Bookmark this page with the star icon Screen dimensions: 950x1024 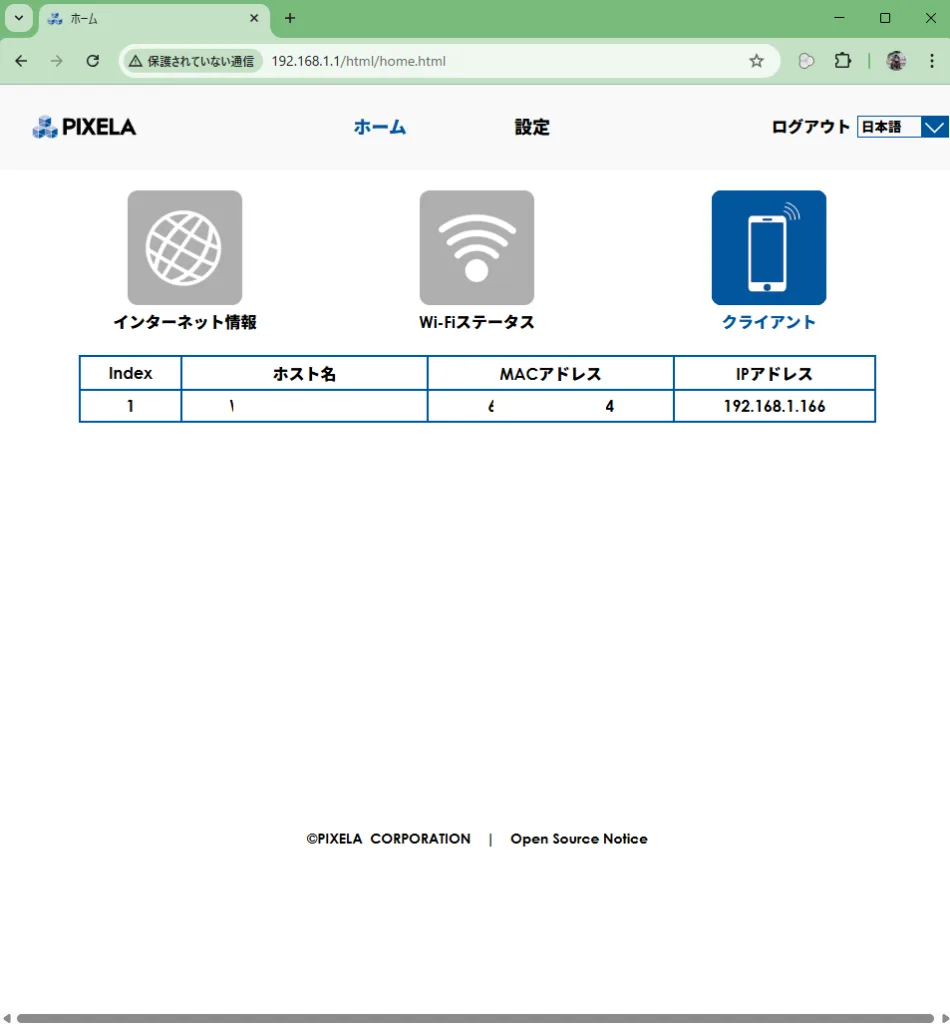[756, 61]
